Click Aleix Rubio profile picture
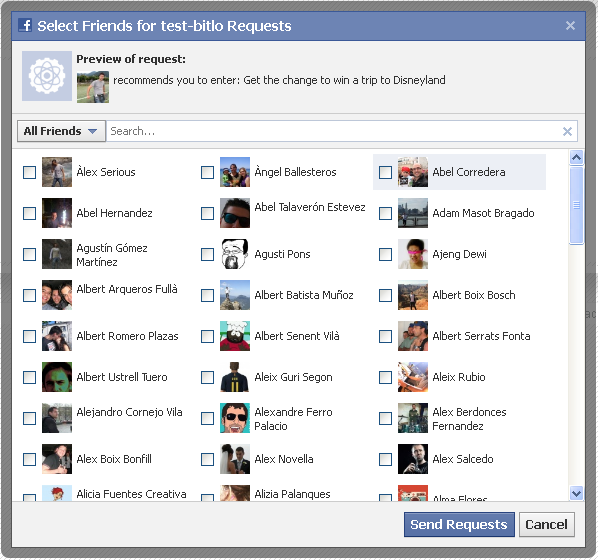The height and width of the screenshot is (560, 598). pyautogui.click(x=413, y=377)
